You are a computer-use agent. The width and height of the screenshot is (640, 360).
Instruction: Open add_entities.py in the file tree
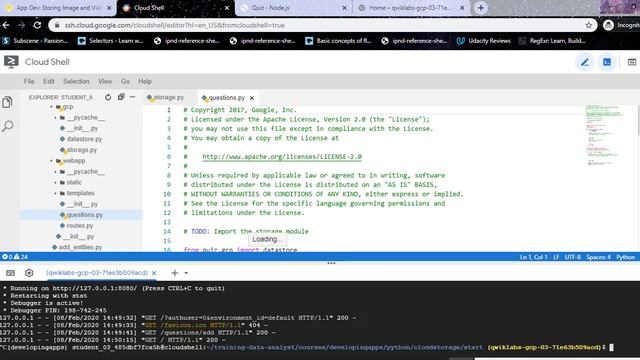point(80,247)
